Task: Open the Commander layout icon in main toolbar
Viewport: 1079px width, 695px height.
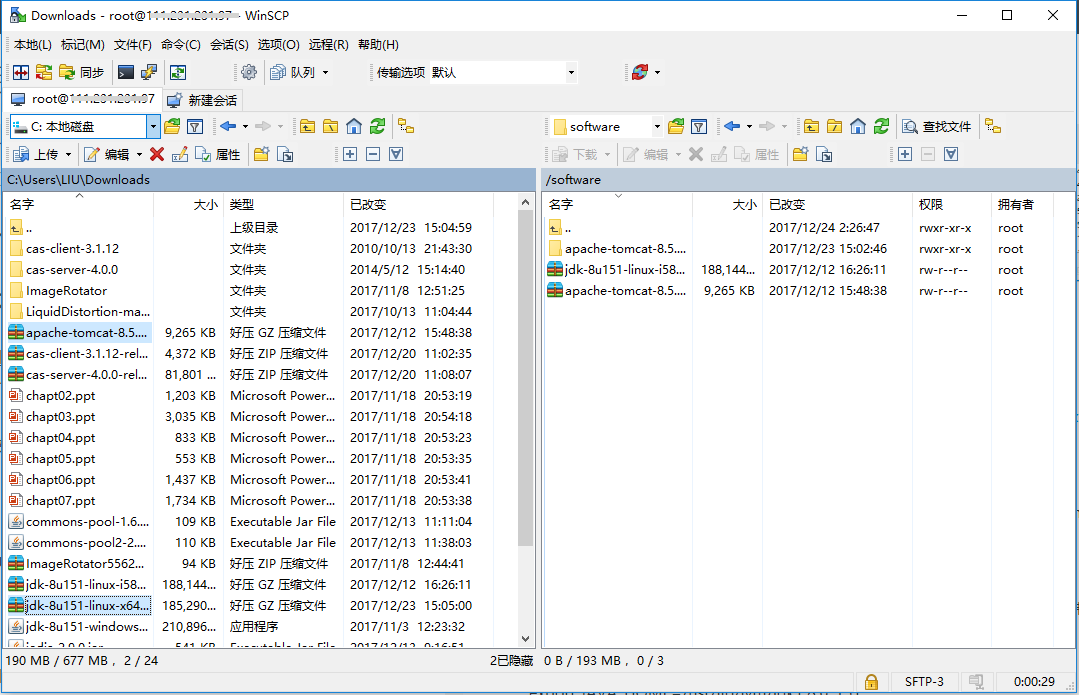Action: pyautogui.click(x=21, y=72)
